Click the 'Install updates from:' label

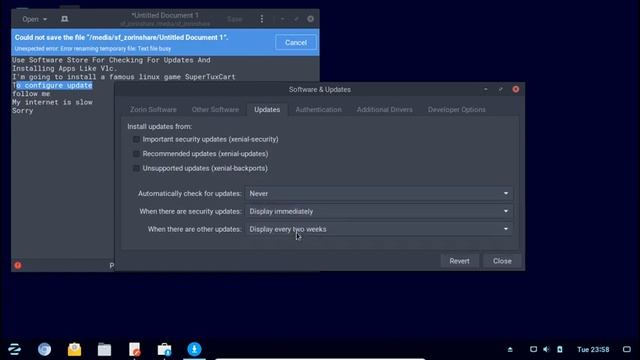click(160, 127)
